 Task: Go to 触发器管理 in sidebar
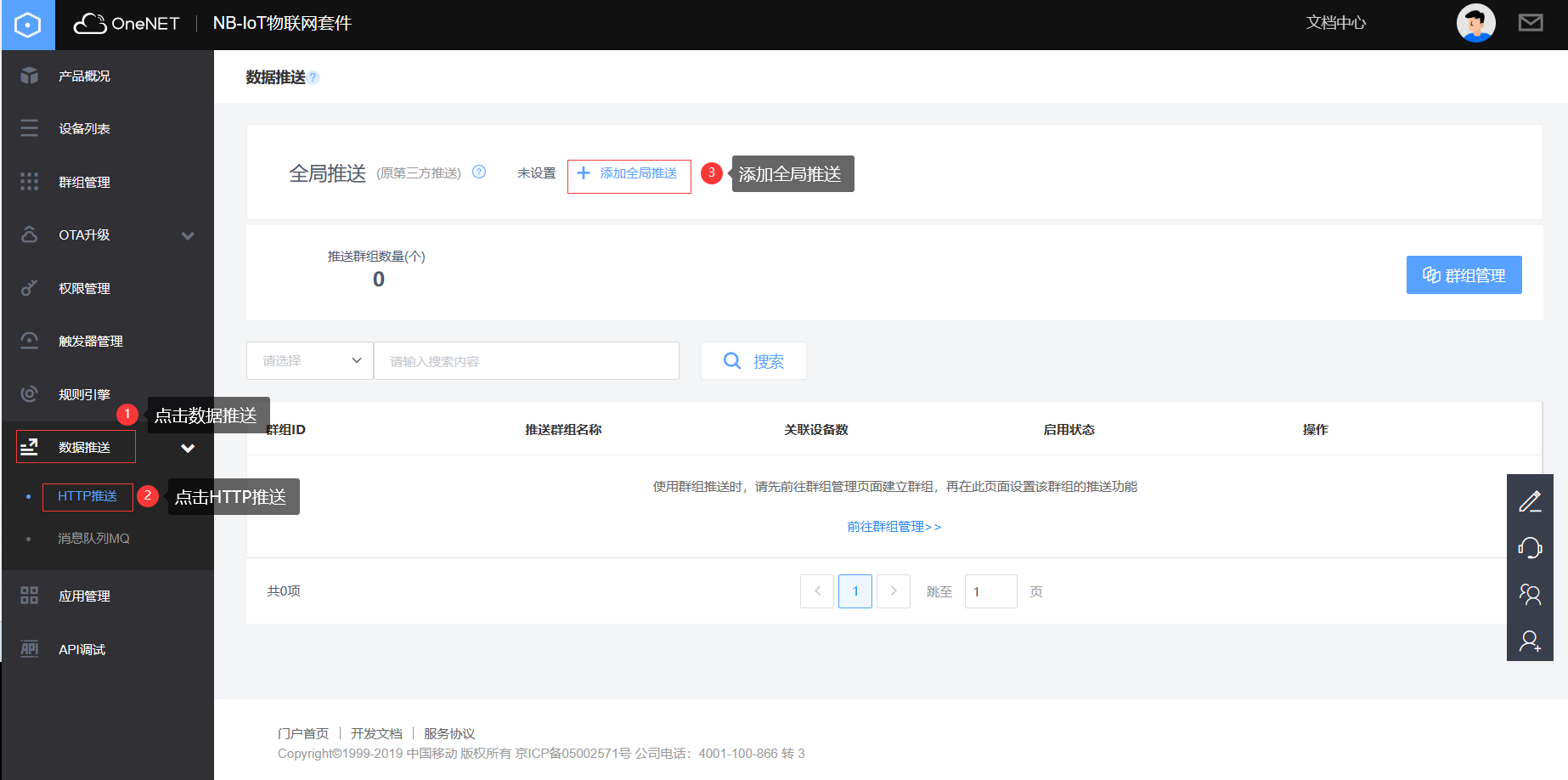90,342
